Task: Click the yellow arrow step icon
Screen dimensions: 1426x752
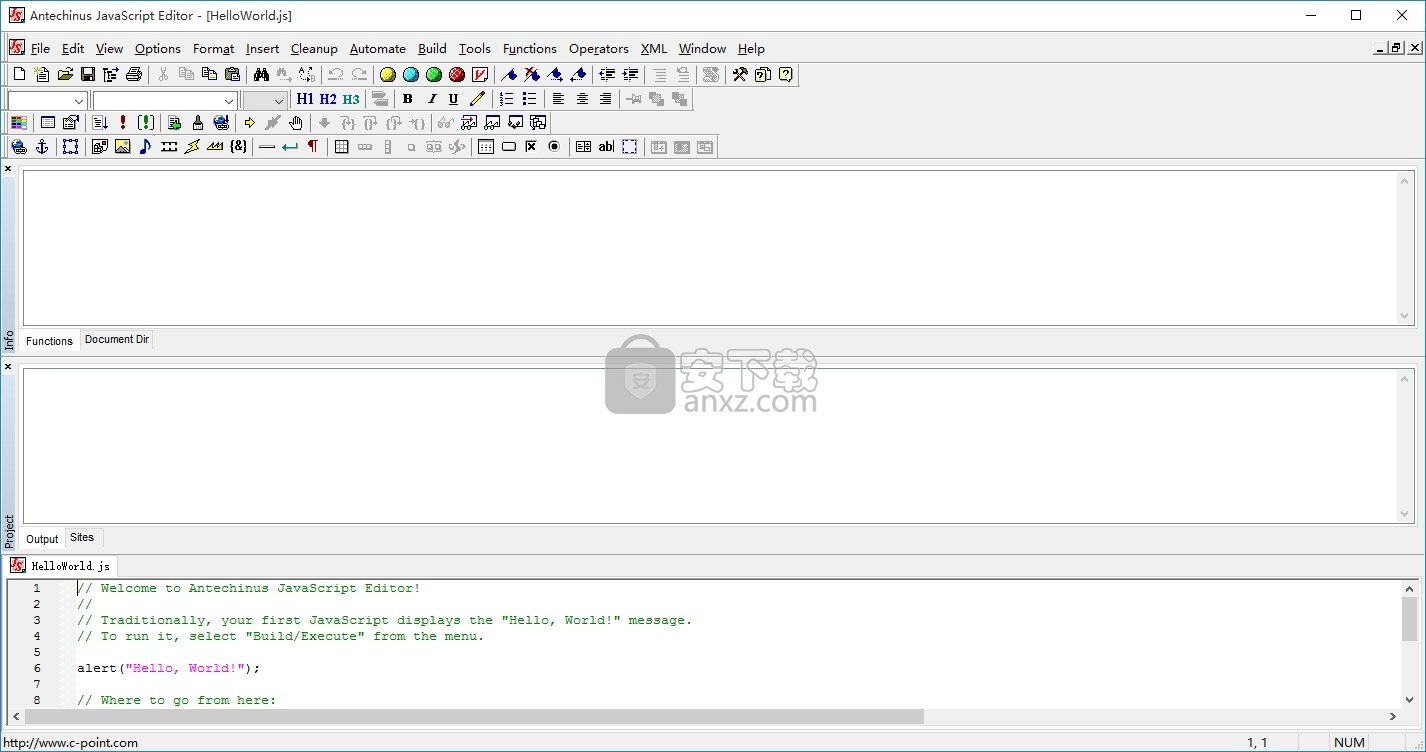Action: pyautogui.click(x=250, y=123)
